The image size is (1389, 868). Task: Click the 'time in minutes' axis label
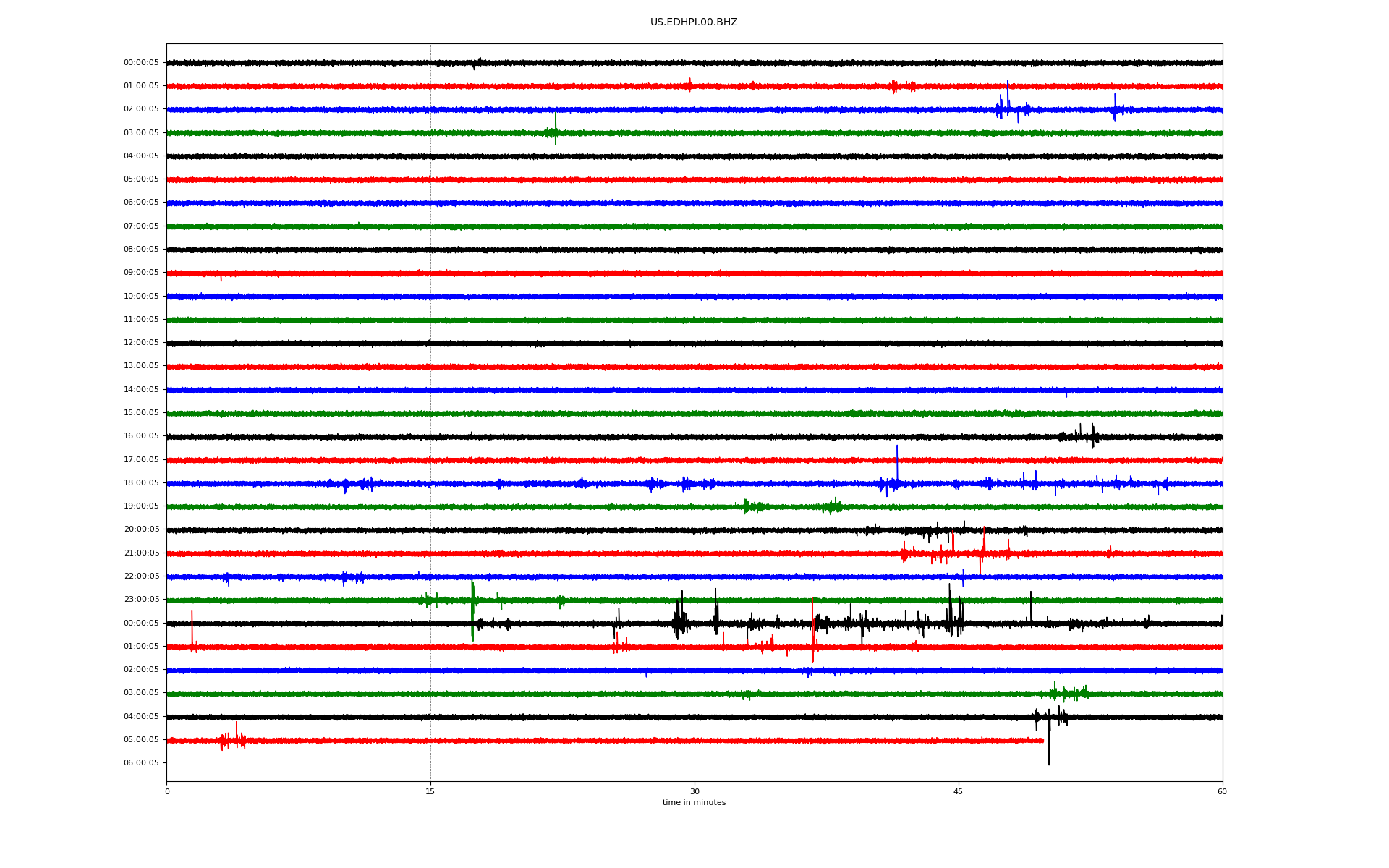[x=693, y=803]
